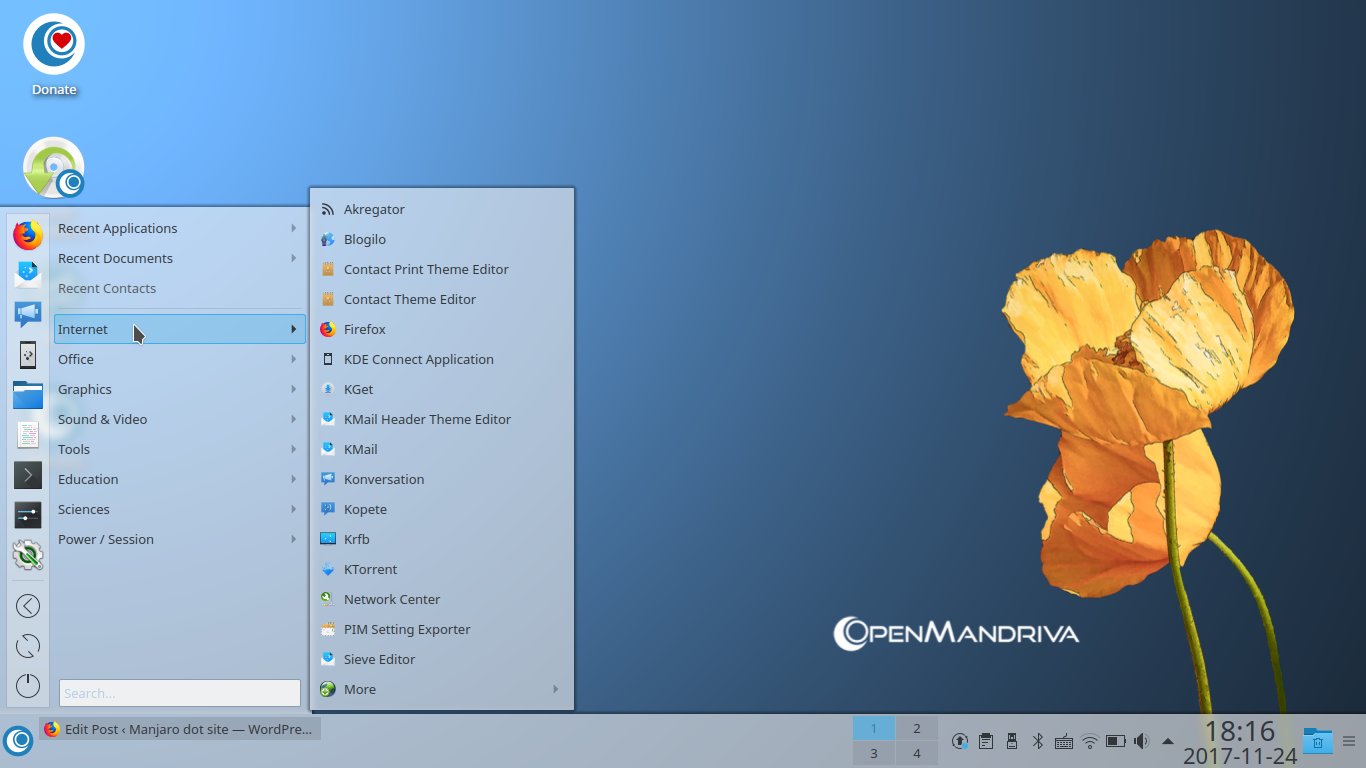Screen dimensions: 1366x768
Task: Open the Contact Theme Editor entry
Action: pyautogui.click(x=442, y=299)
